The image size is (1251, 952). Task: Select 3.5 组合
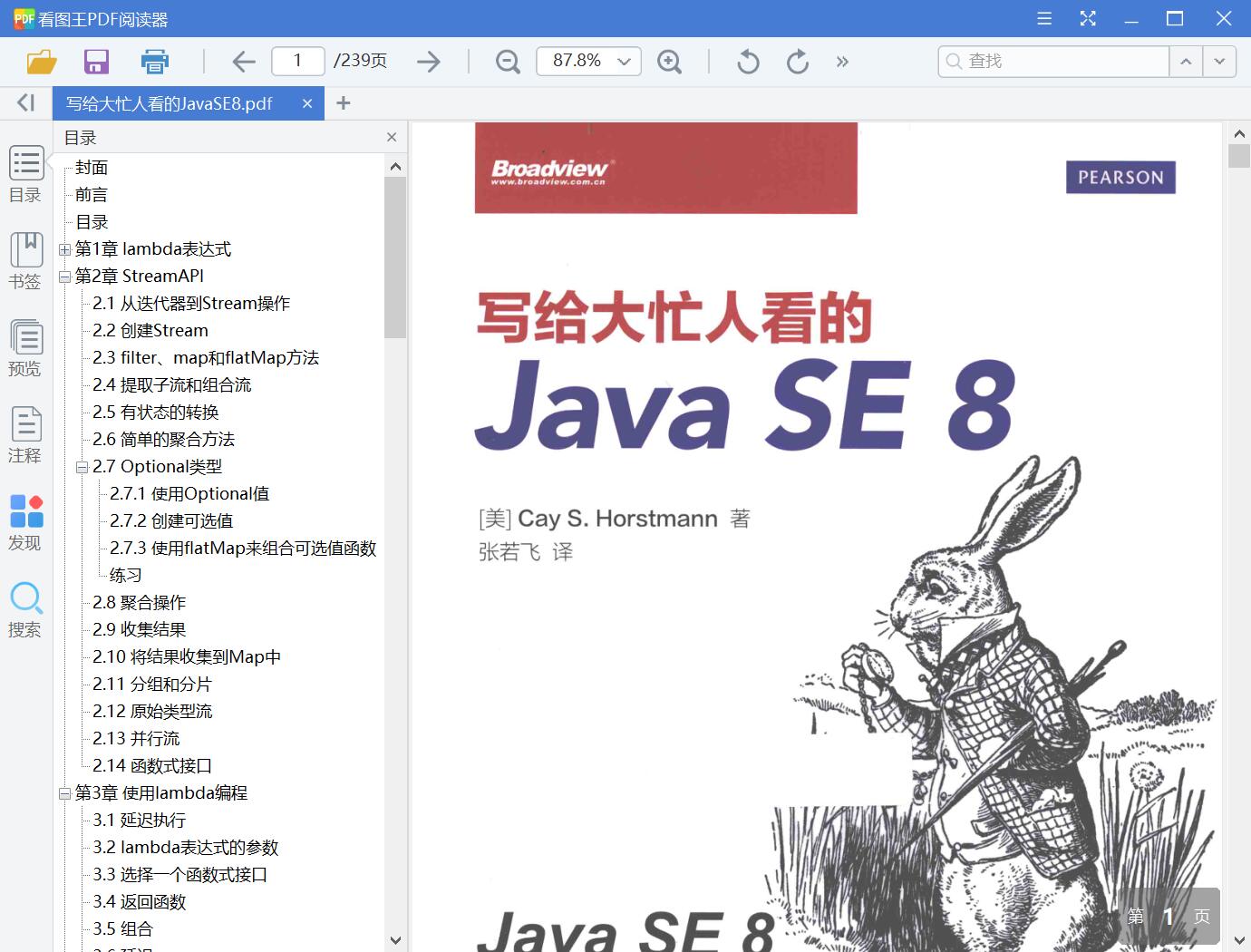point(122,929)
